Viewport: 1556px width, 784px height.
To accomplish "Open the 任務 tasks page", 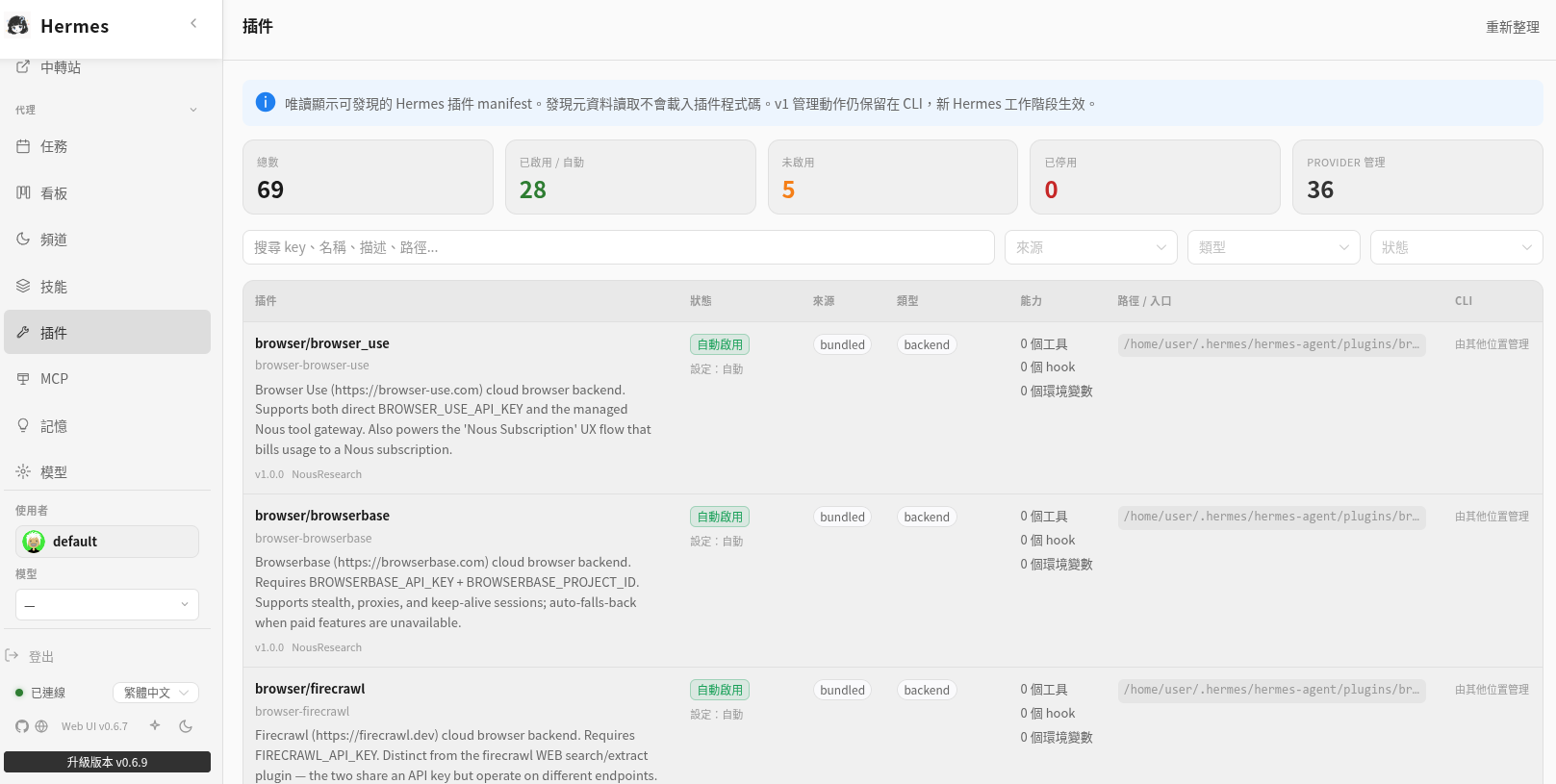I will [x=107, y=146].
